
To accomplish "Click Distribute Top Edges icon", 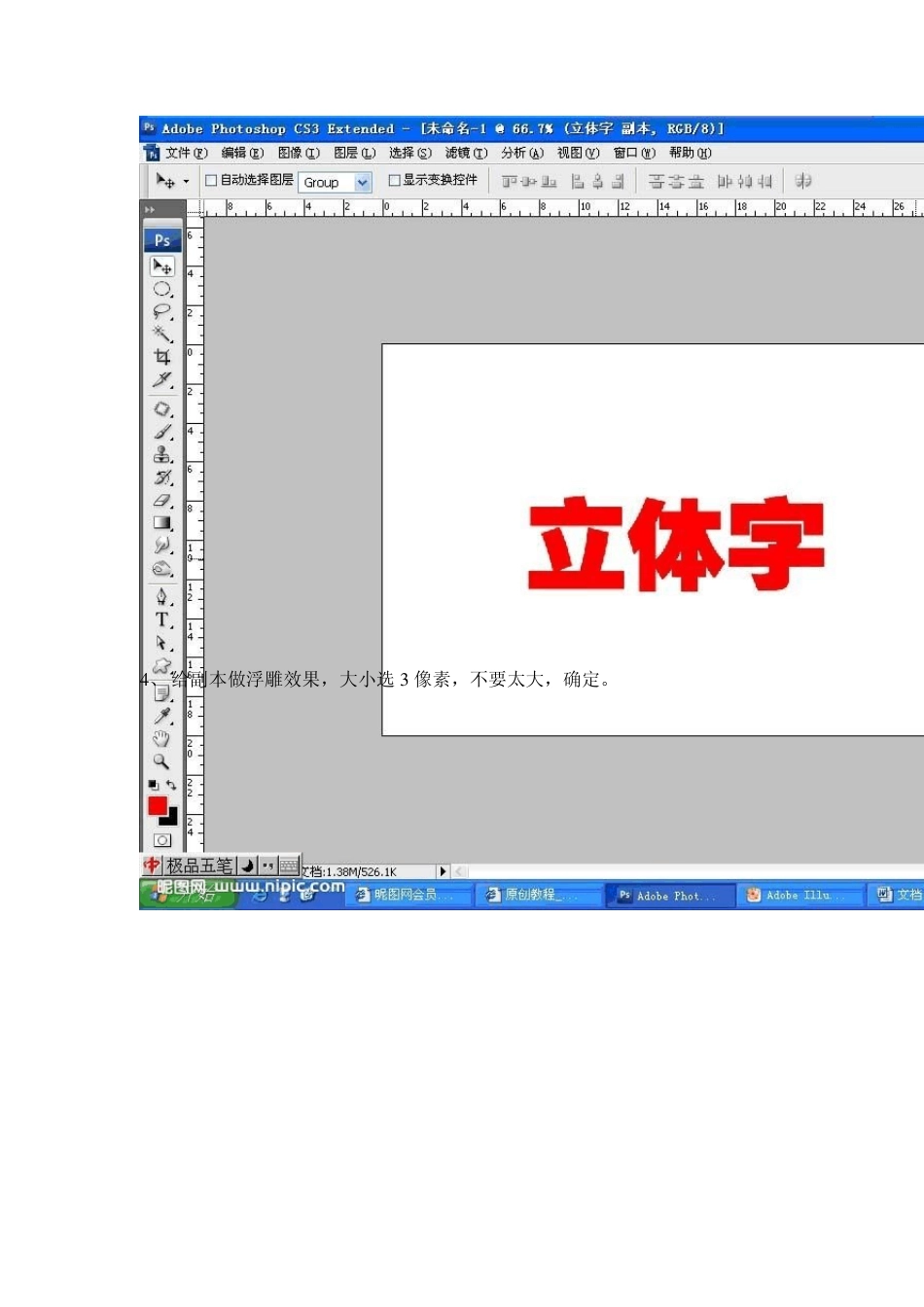I will pos(656,181).
